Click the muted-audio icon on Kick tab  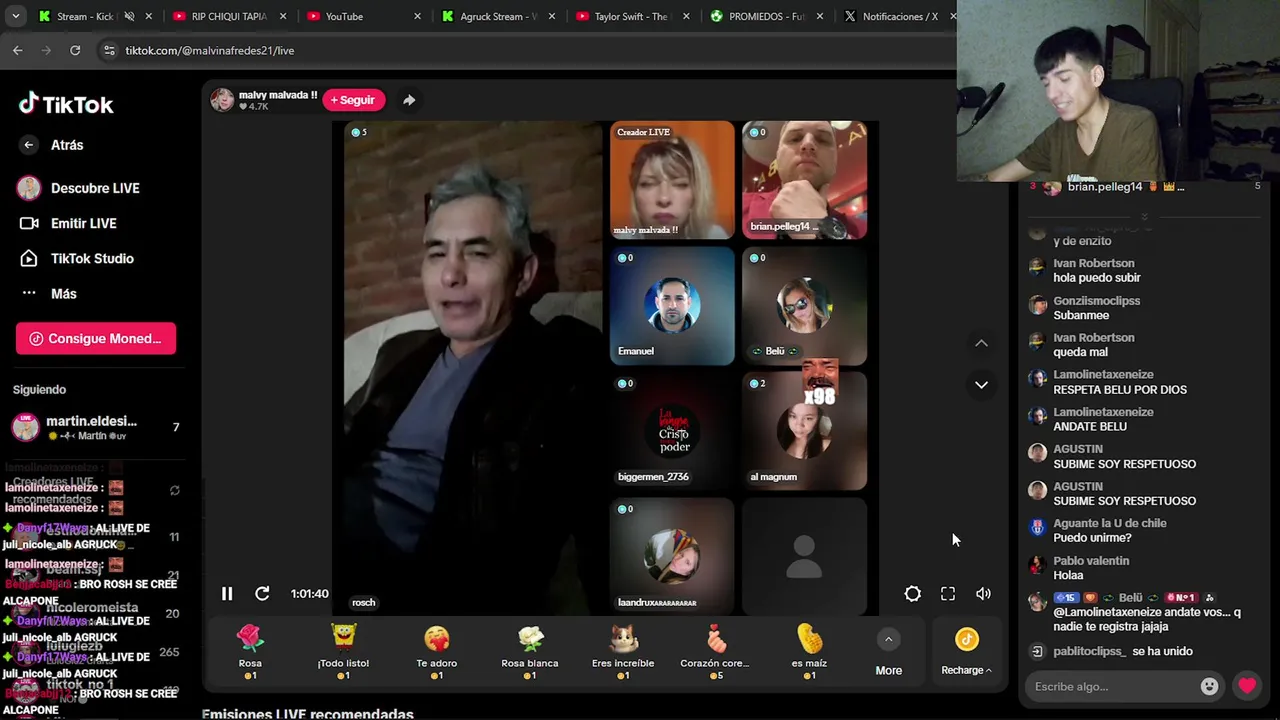pos(129,16)
